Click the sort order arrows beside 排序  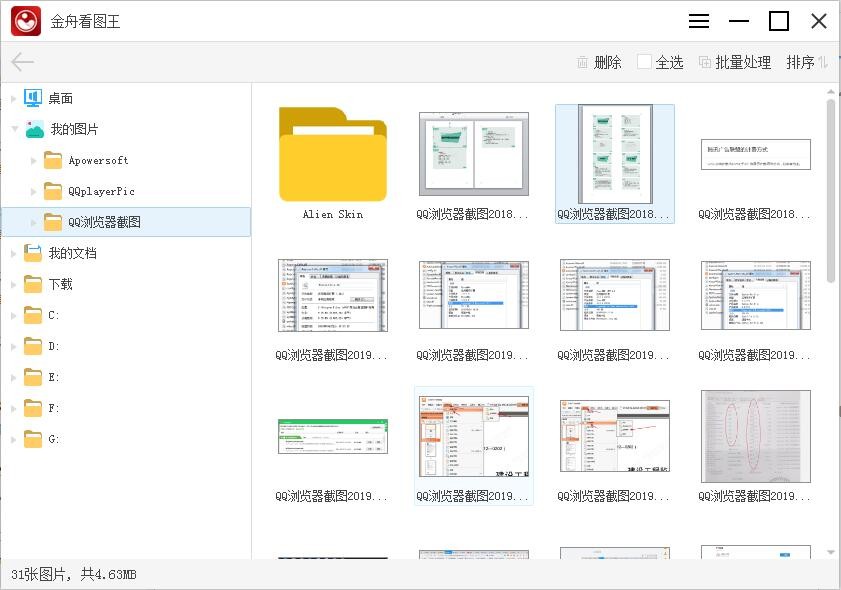point(822,61)
